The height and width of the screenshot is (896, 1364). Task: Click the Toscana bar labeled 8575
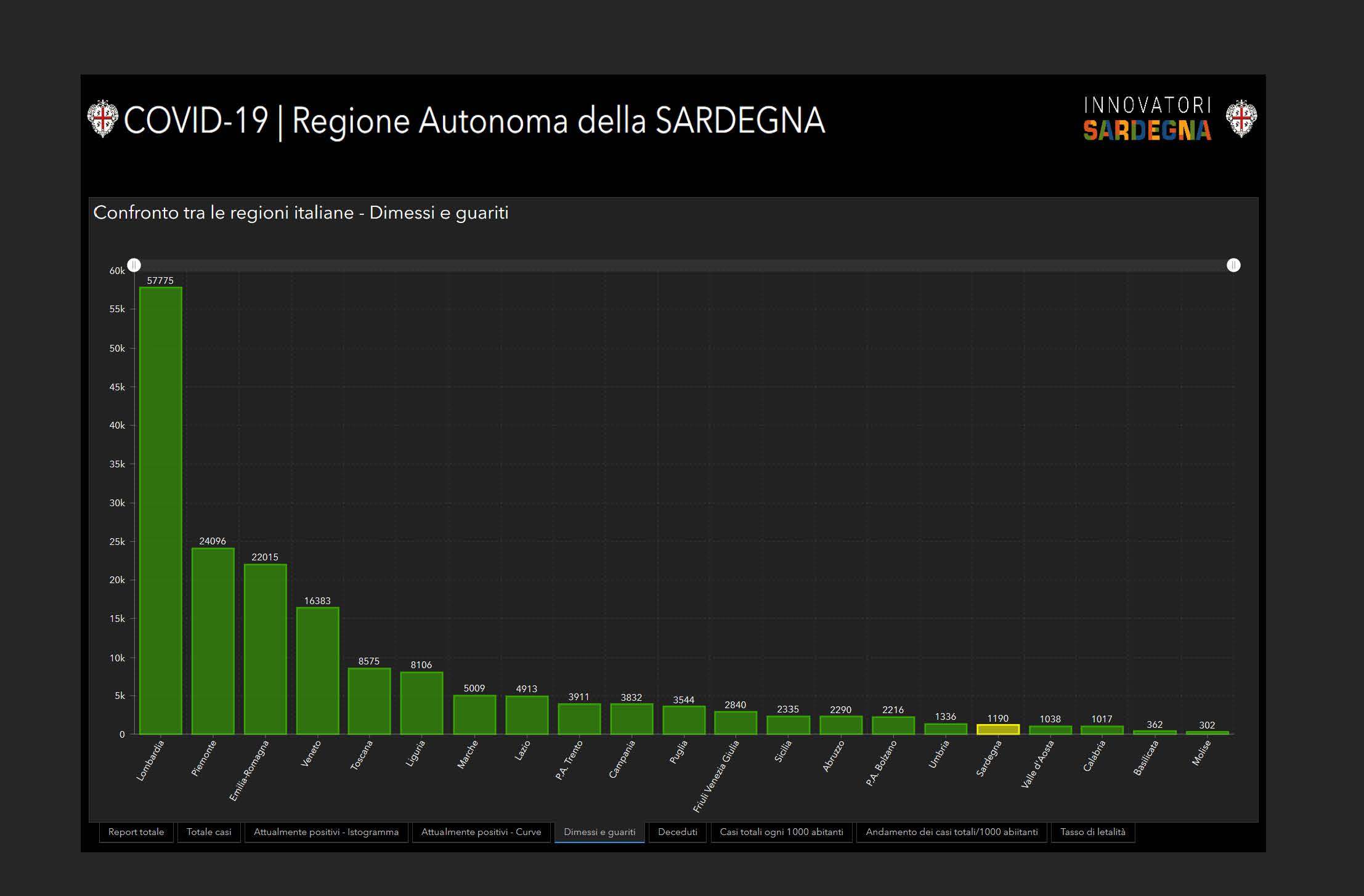tap(370, 701)
